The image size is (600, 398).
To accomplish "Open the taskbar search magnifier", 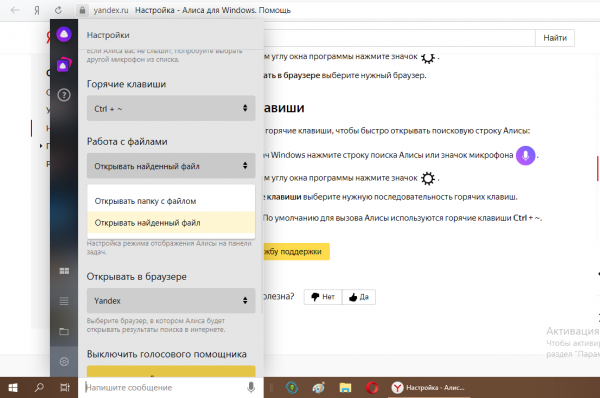I will pos(39,388).
